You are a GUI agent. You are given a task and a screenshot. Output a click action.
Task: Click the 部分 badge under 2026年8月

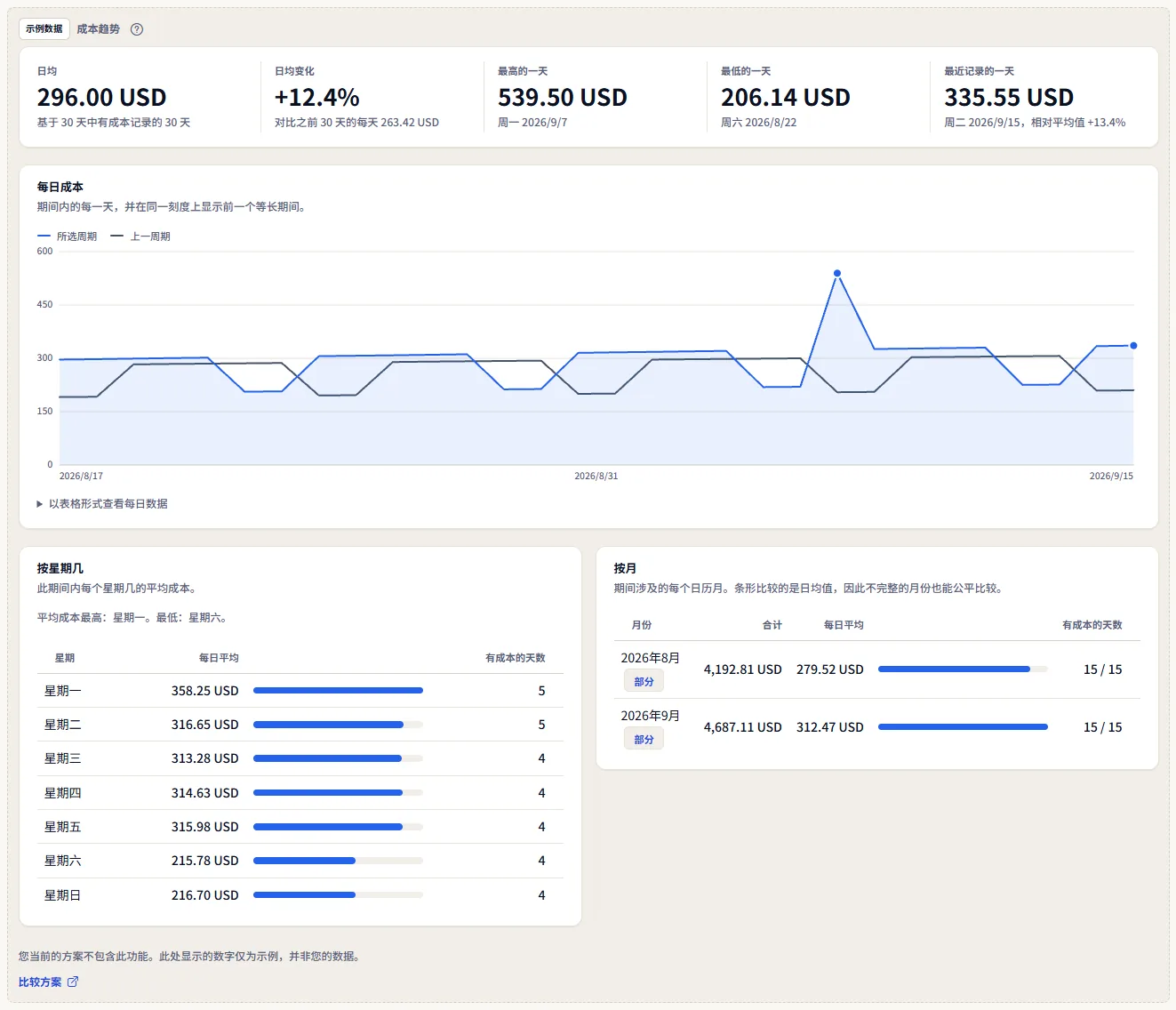pos(644,682)
